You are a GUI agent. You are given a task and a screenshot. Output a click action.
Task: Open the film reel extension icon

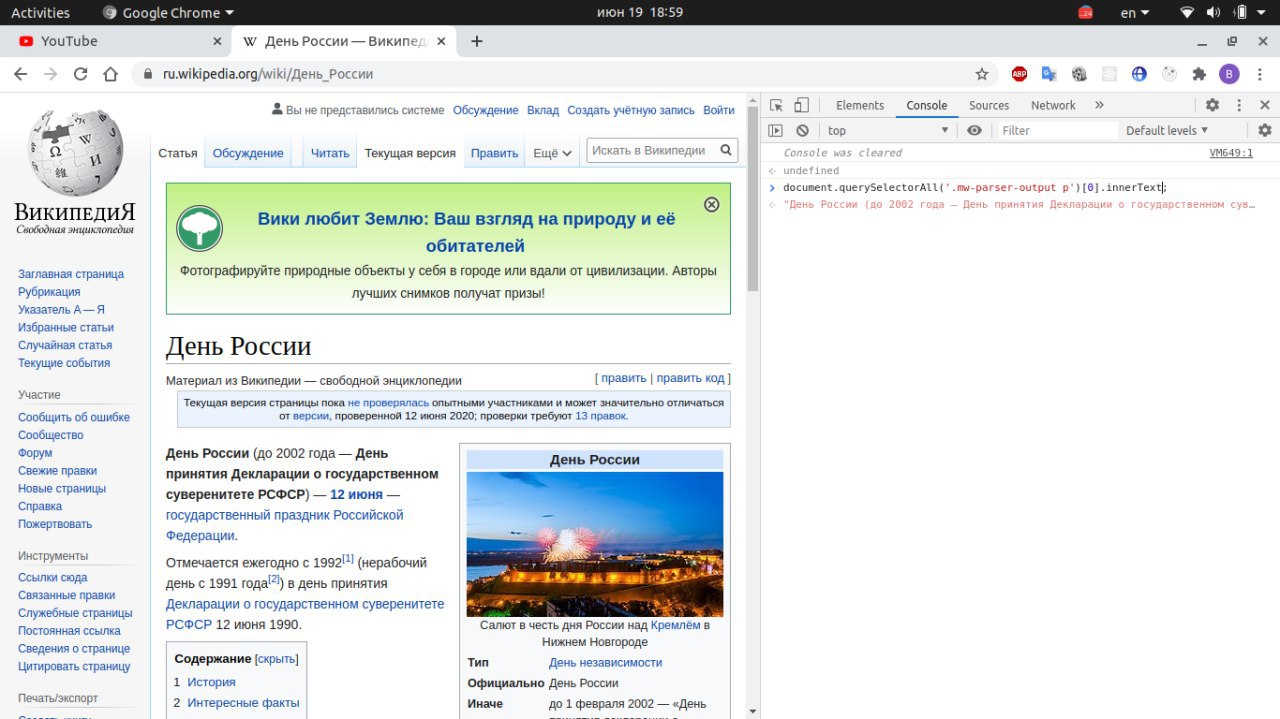pos(1079,74)
